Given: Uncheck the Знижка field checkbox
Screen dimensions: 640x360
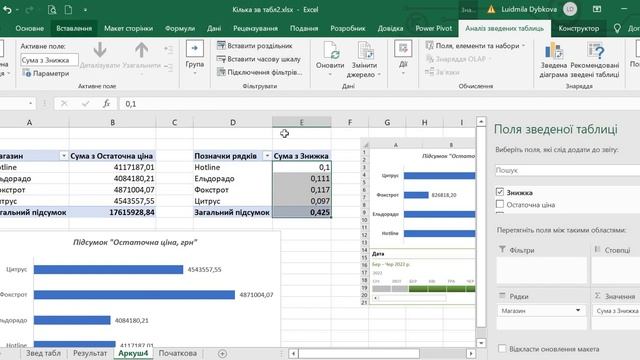Looking at the screenshot, I should point(500,192).
